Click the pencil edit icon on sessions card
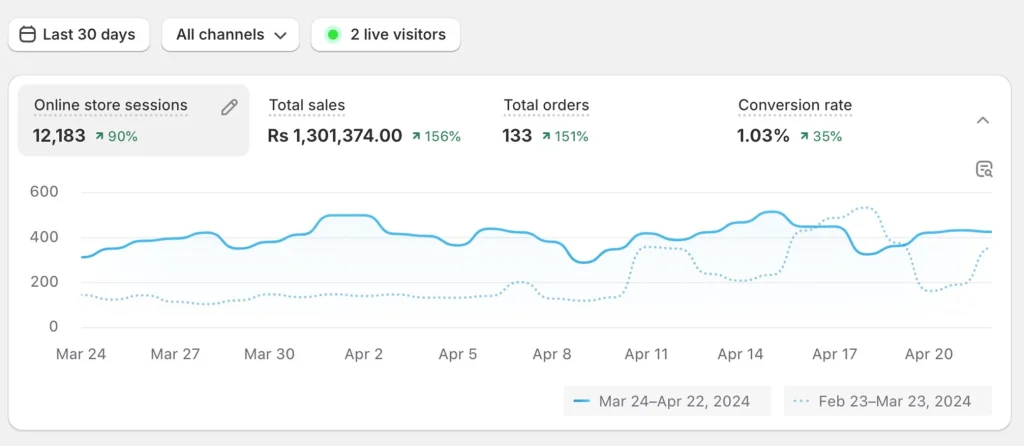Screen dimensions: 1024x446 (x=229, y=107)
